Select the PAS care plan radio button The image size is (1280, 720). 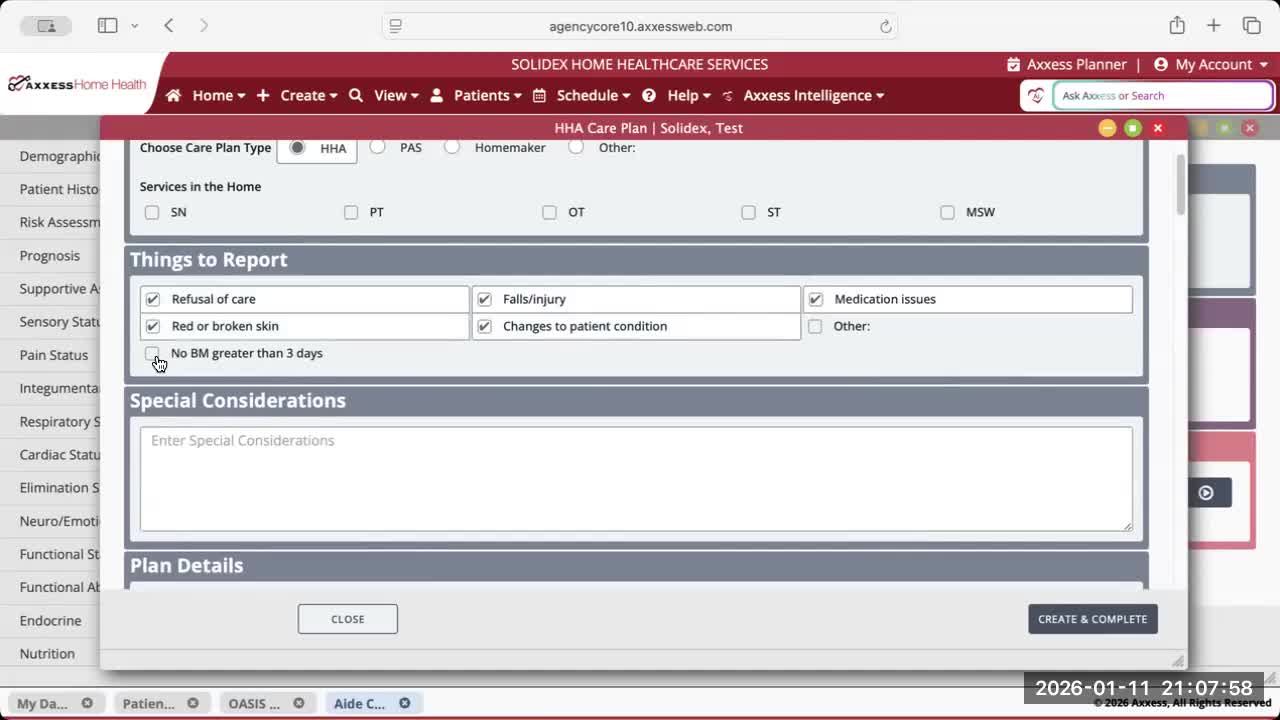click(378, 147)
